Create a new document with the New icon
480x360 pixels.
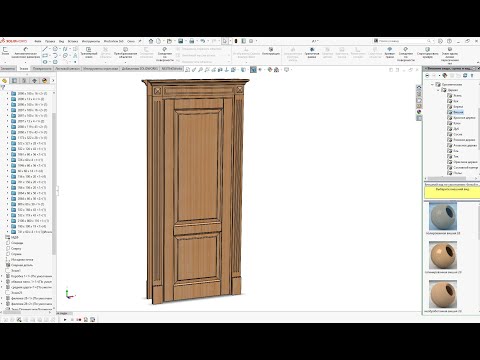coord(159,41)
